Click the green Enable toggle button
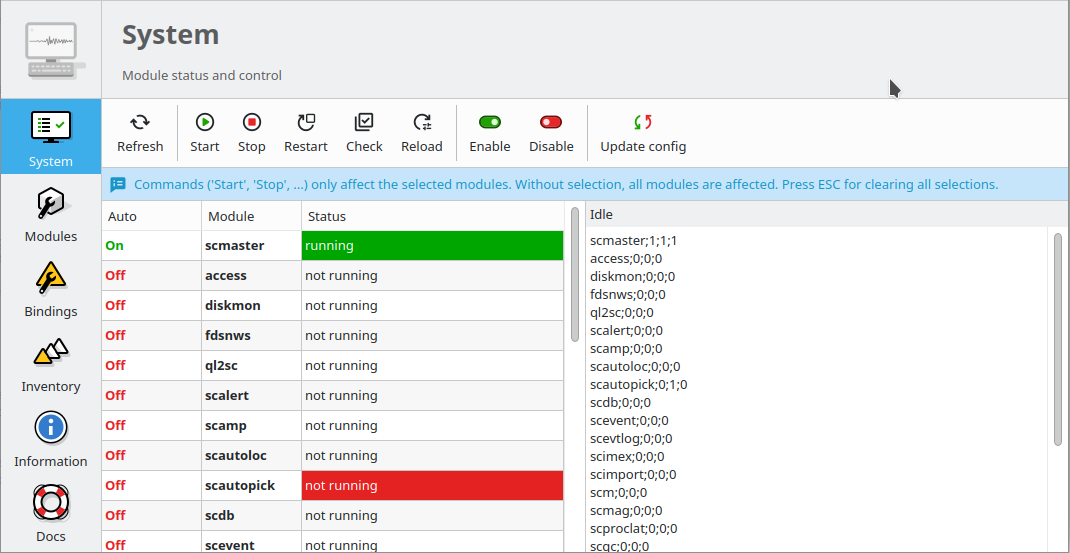The height and width of the screenshot is (553, 1070). pyautogui.click(x=490, y=123)
